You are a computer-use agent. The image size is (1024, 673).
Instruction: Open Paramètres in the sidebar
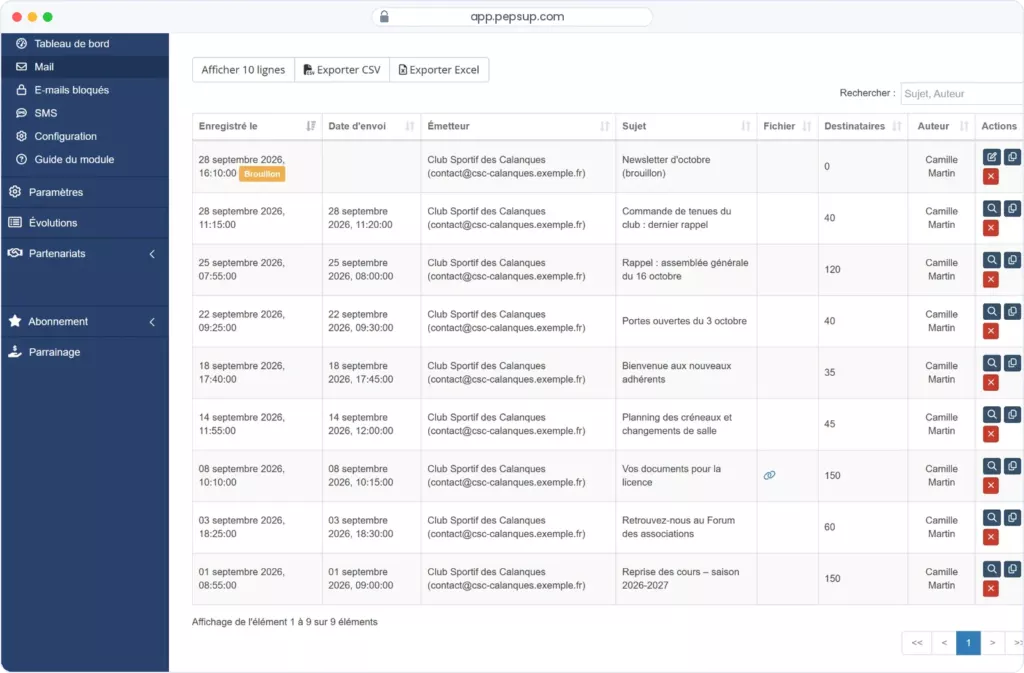(85, 192)
